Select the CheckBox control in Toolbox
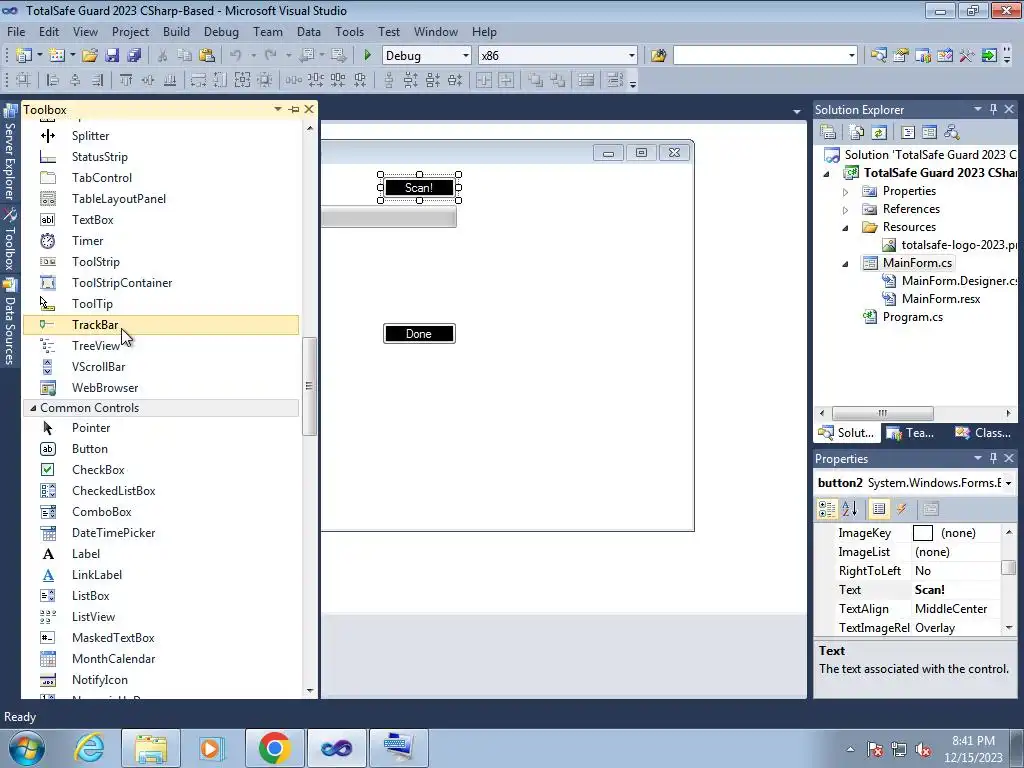Viewport: 1024px width, 768px height. [161, 470]
